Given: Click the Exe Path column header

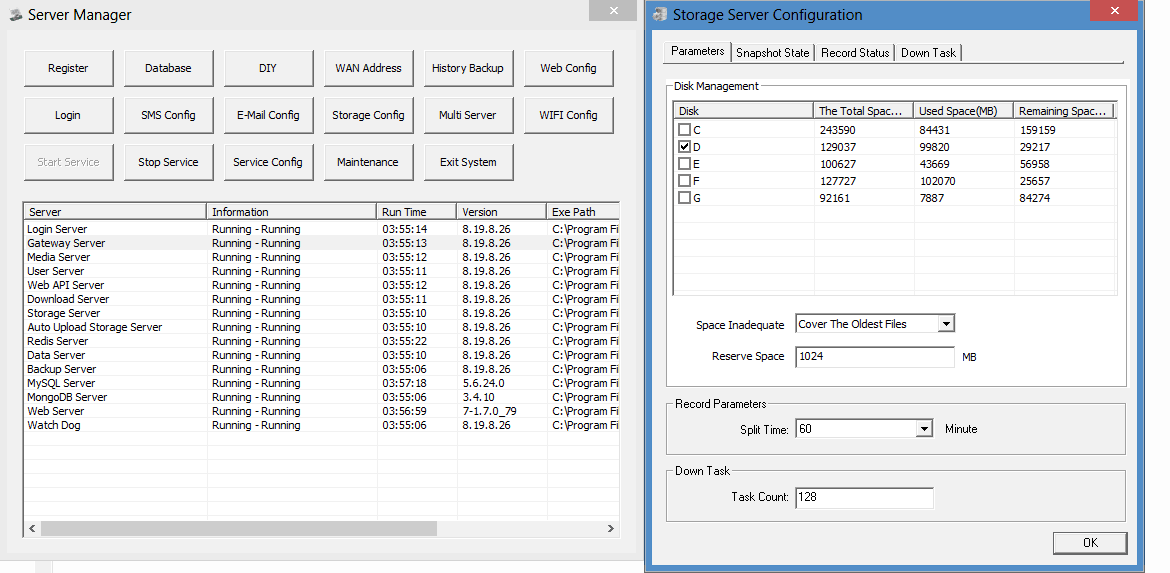Looking at the screenshot, I should click(584, 212).
